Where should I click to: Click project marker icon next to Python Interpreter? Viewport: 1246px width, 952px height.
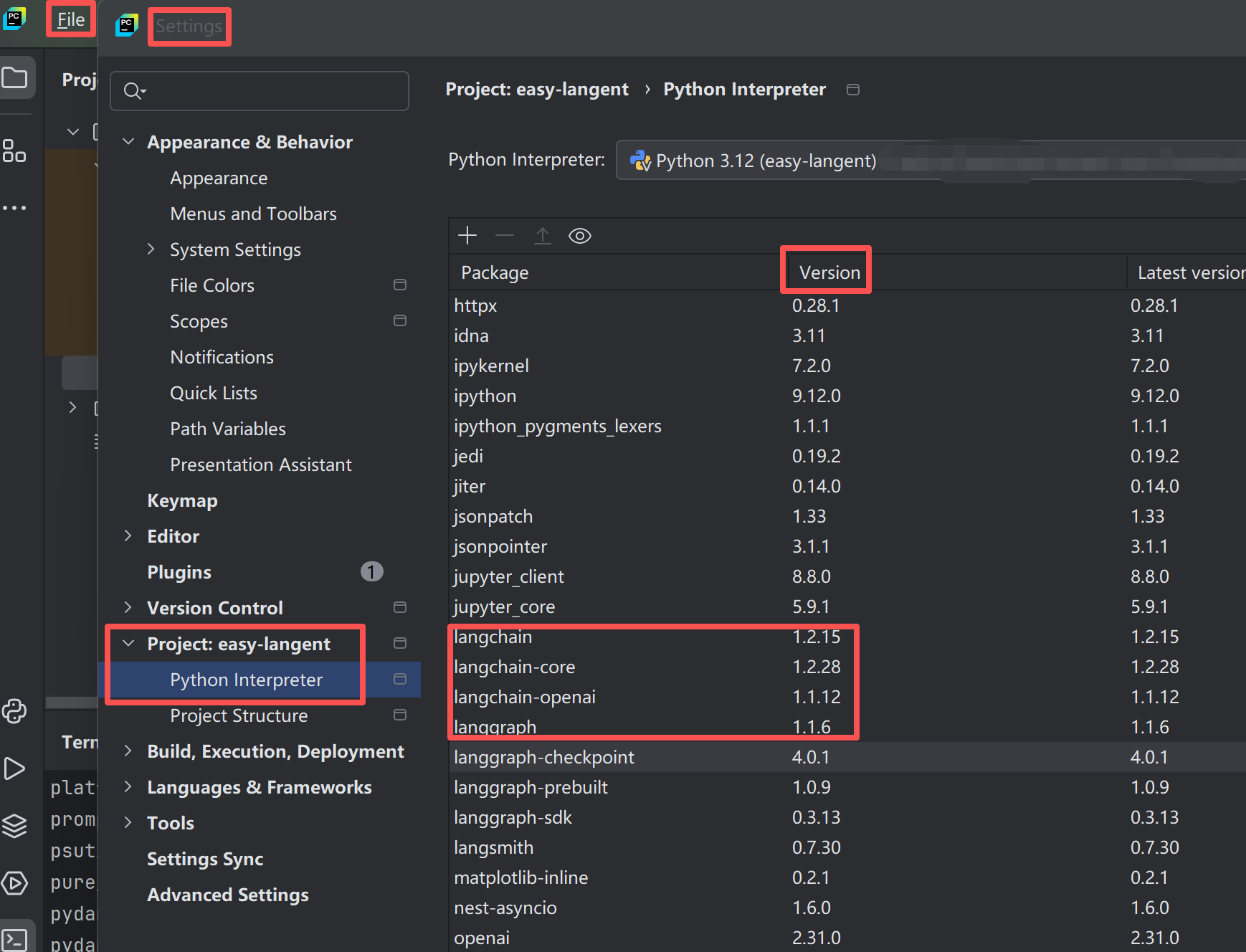pyautogui.click(x=400, y=679)
